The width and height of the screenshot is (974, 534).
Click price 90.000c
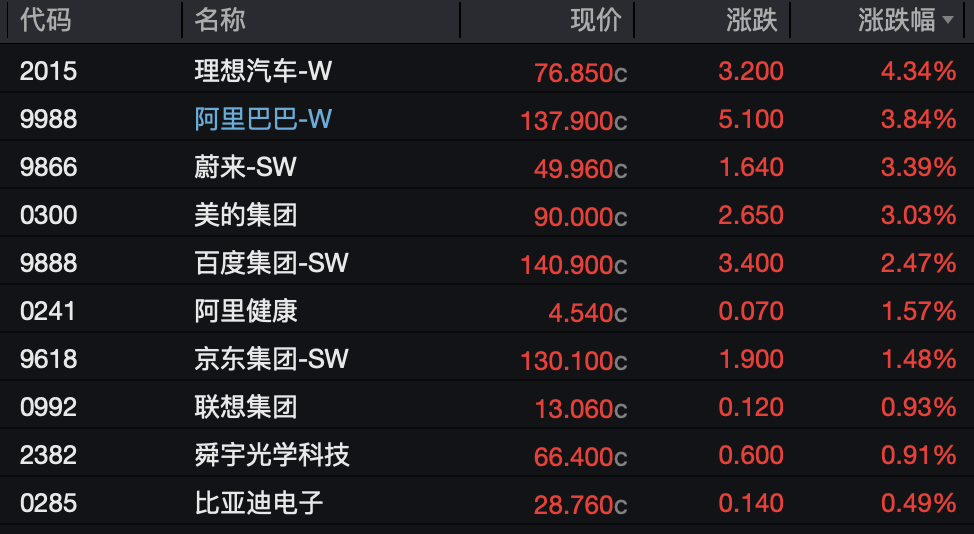[581, 217]
